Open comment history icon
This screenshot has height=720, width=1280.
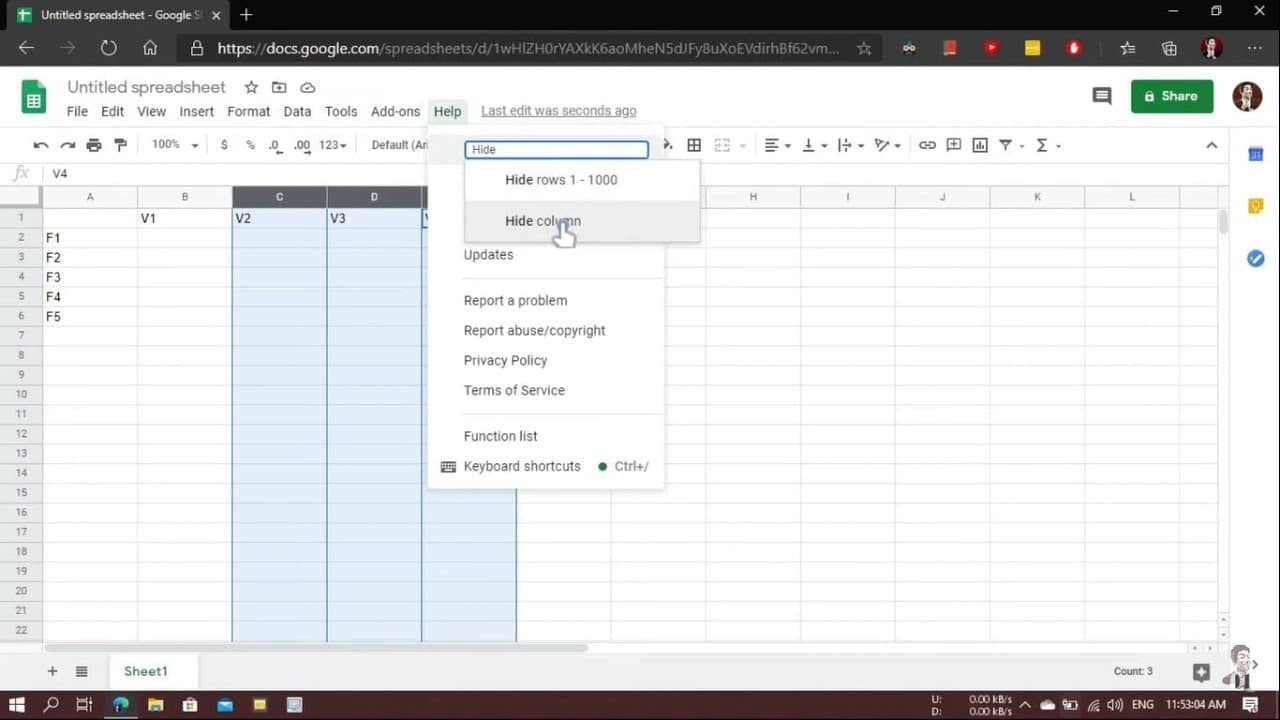(x=1102, y=96)
